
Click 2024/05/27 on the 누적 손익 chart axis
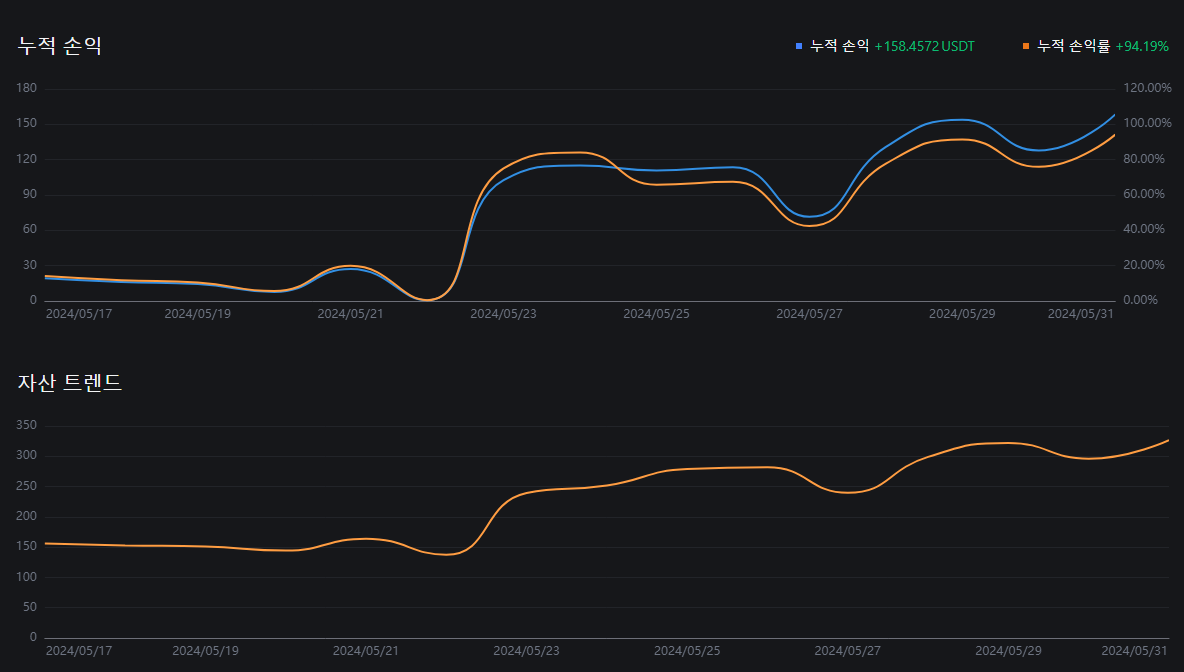pos(809,313)
